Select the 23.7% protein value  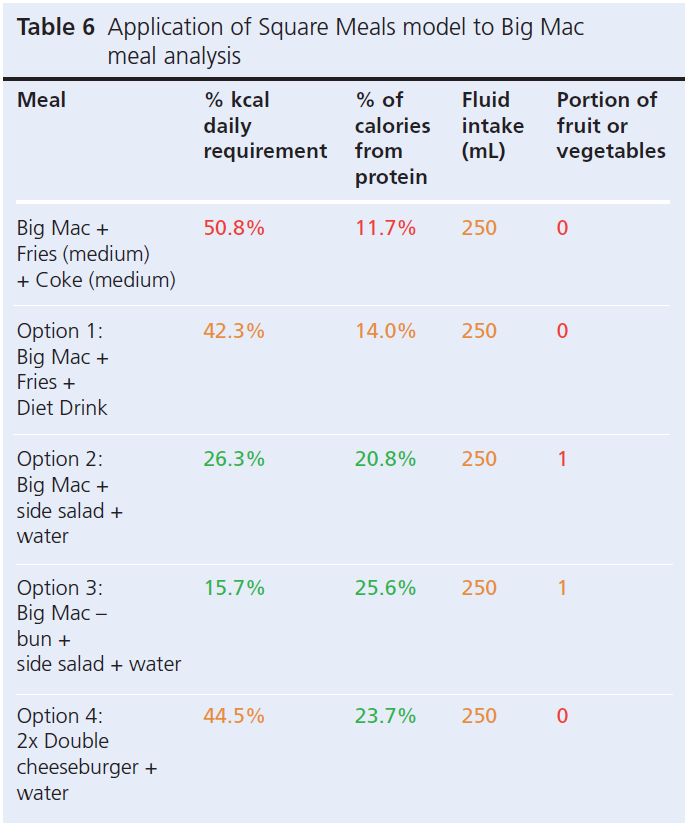385,716
